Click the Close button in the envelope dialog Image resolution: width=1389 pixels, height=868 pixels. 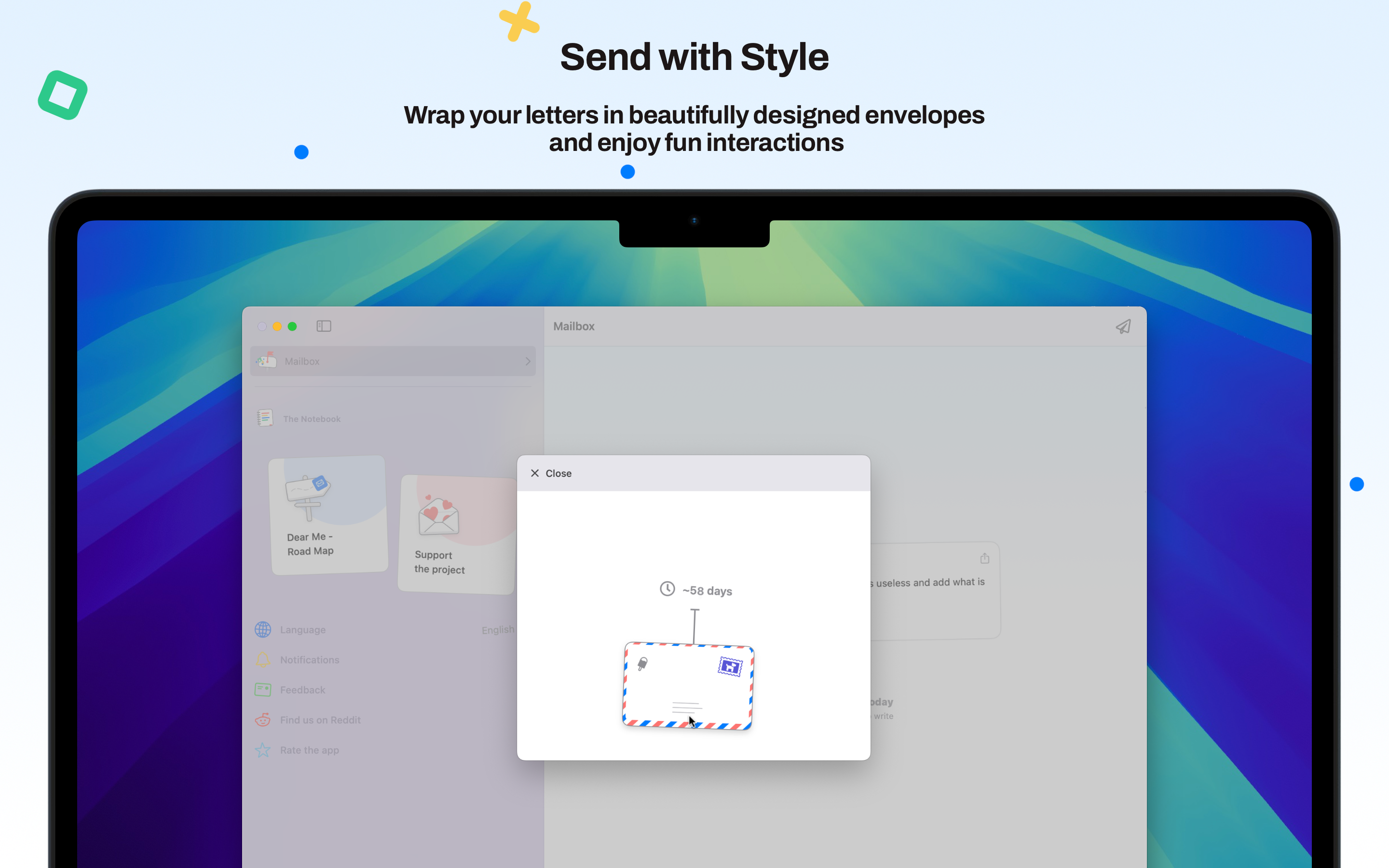coord(551,473)
